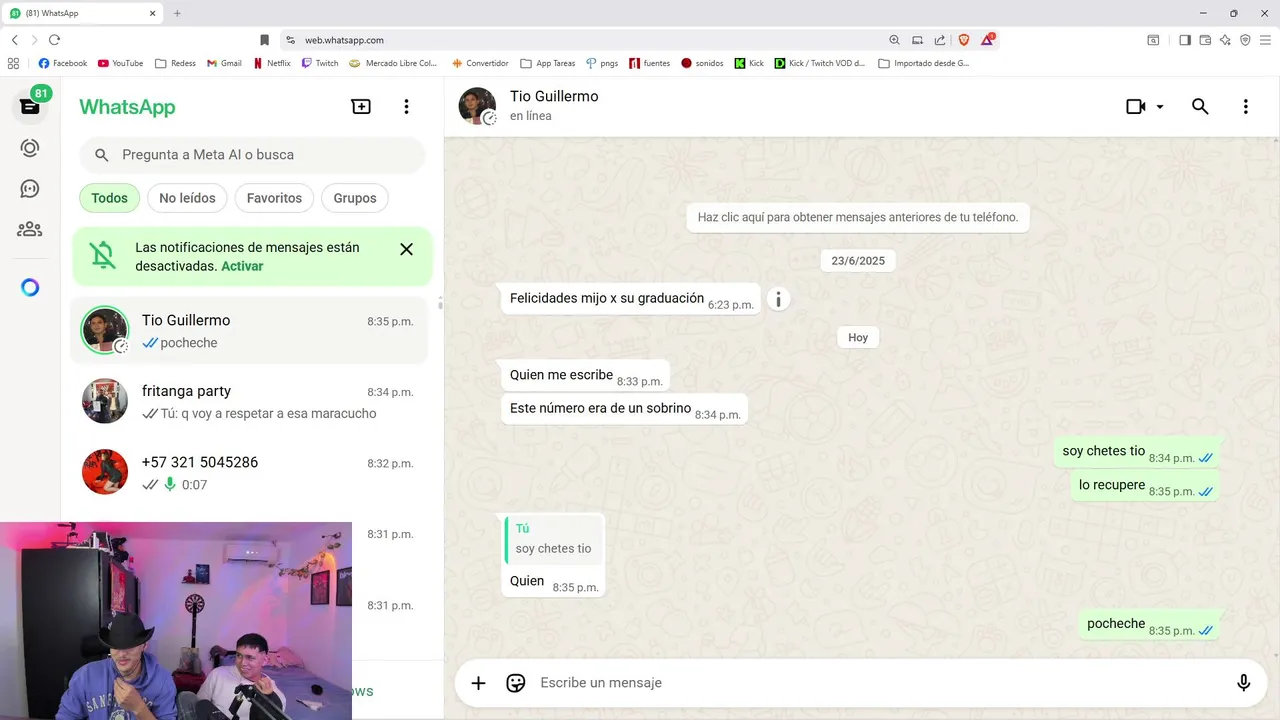The height and width of the screenshot is (720, 1280).
Task: Close the (81) WhatsApp tab
Action: 152,13
